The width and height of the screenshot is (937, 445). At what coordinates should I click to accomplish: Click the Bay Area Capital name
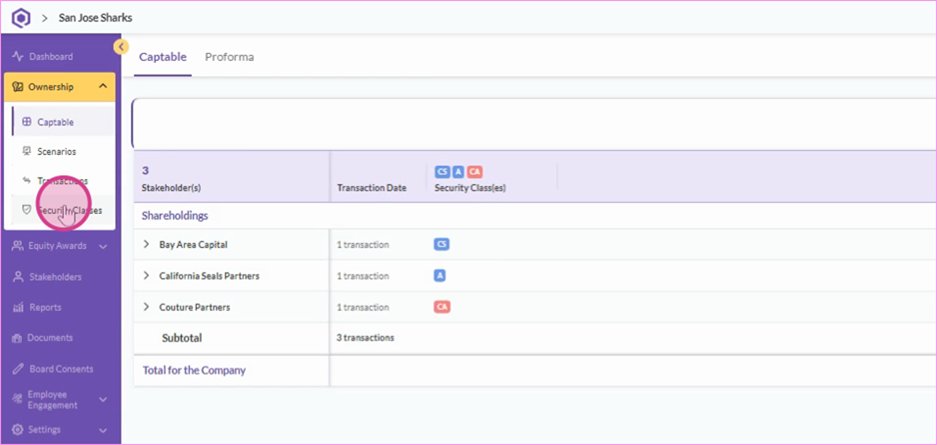click(193, 244)
